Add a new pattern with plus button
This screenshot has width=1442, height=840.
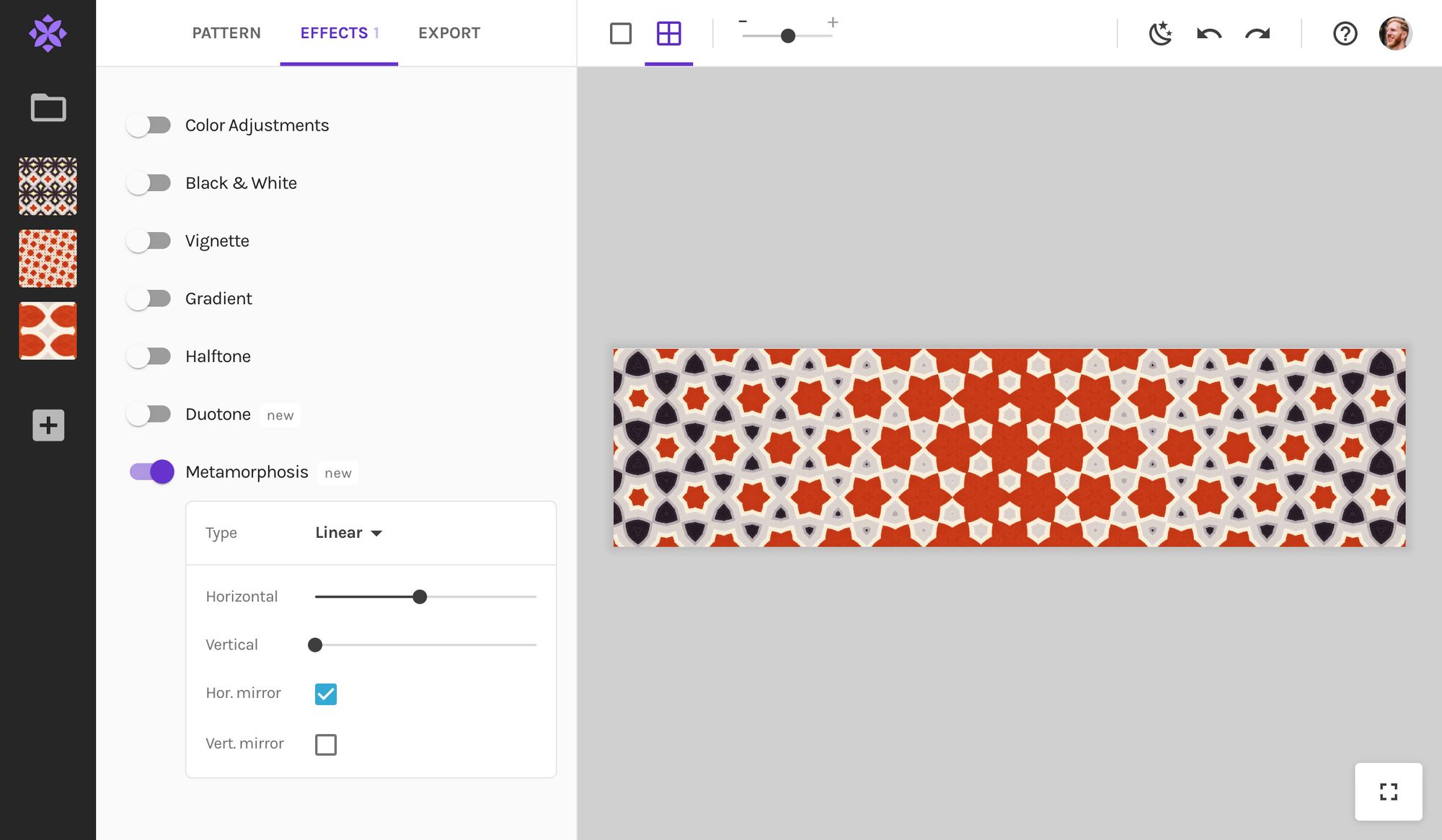[x=48, y=425]
